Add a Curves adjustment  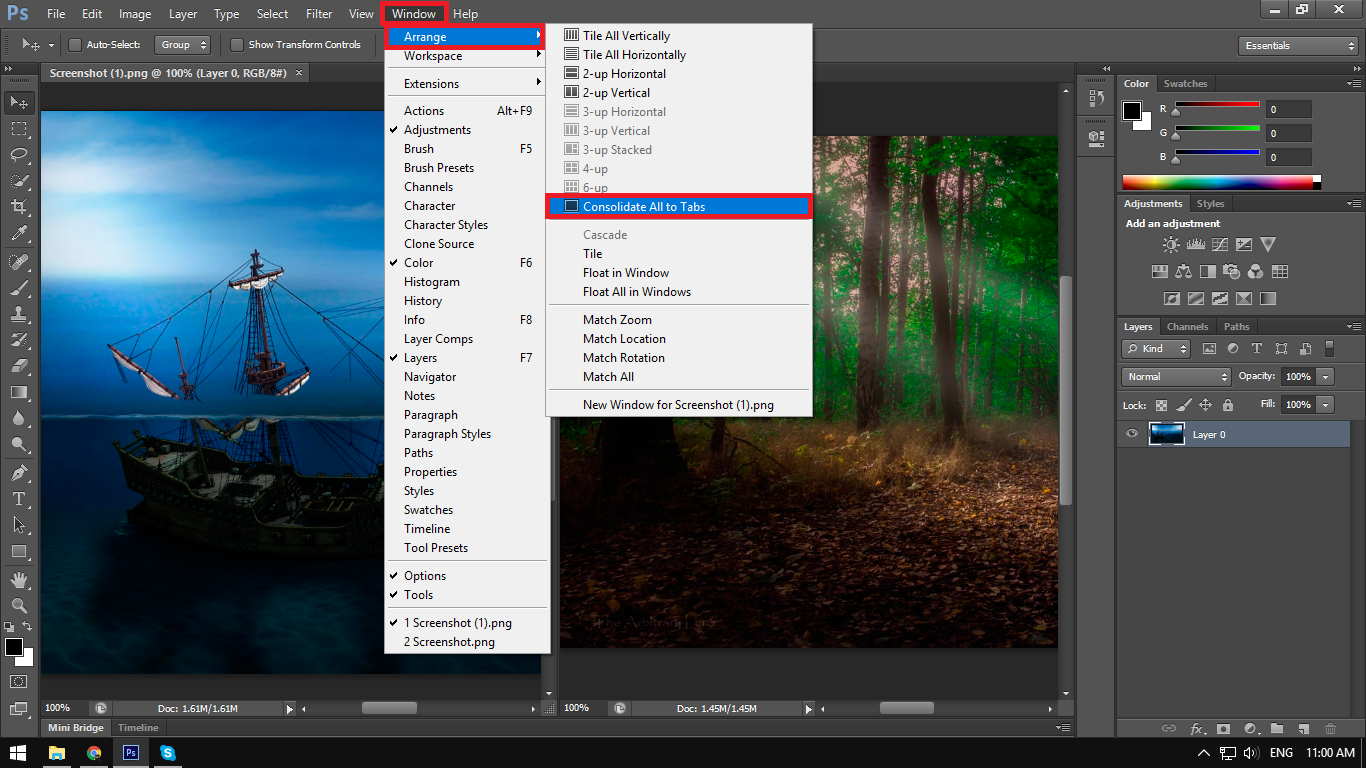[1220, 244]
